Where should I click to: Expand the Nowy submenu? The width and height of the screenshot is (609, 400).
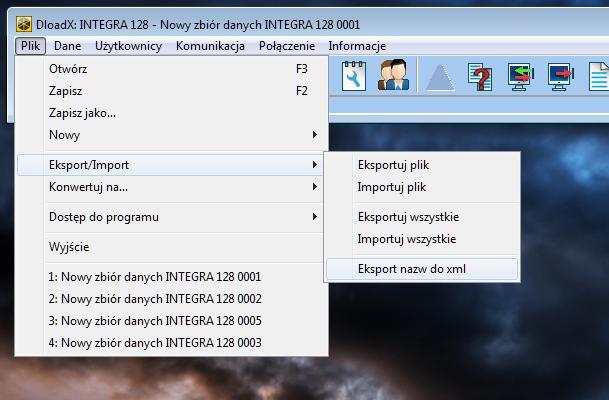[x=171, y=135]
